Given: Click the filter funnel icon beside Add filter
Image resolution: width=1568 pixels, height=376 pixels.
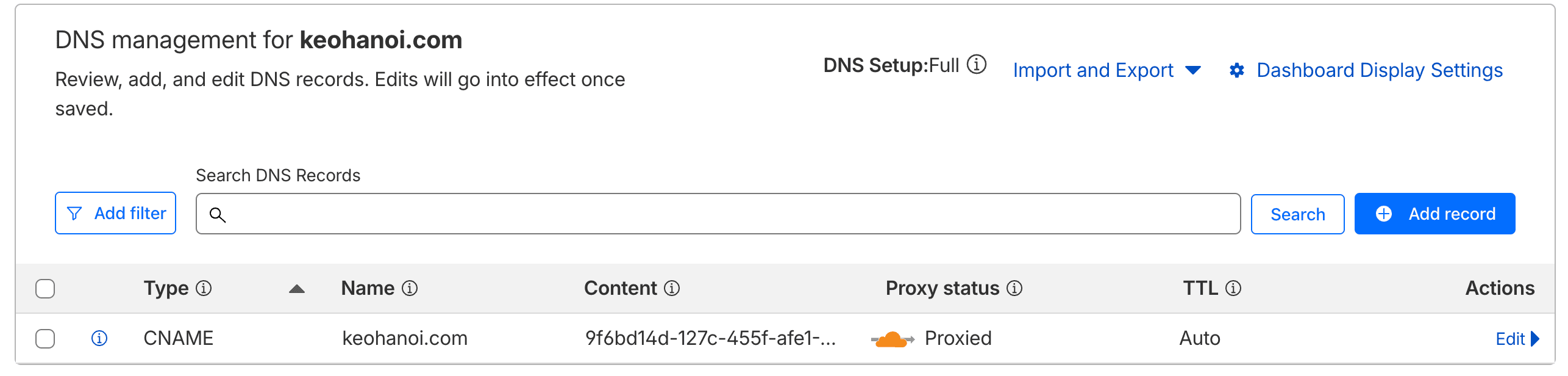Looking at the screenshot, I should click(x=74, y=213).
